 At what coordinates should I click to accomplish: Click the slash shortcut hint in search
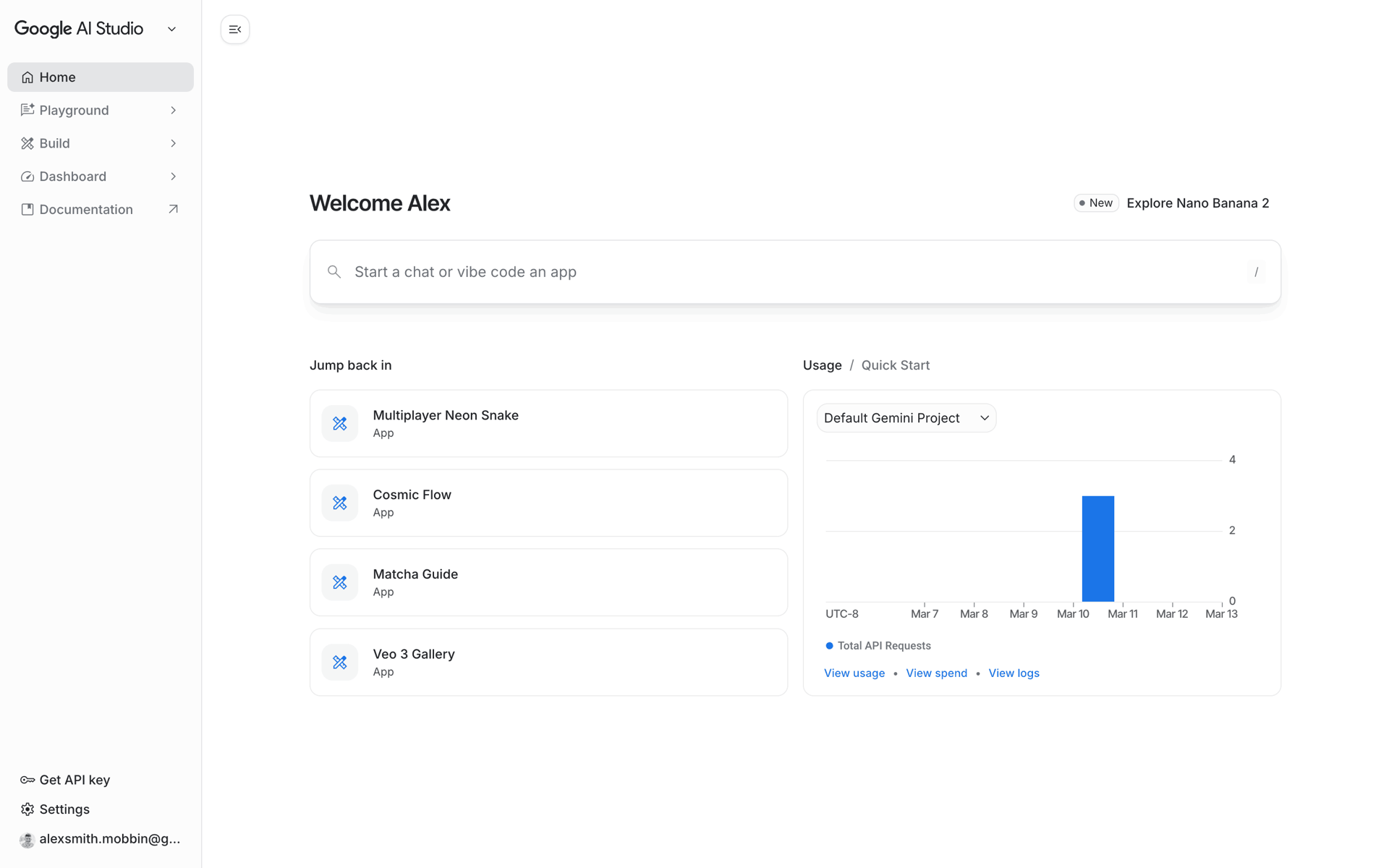tap(1256, 272)
